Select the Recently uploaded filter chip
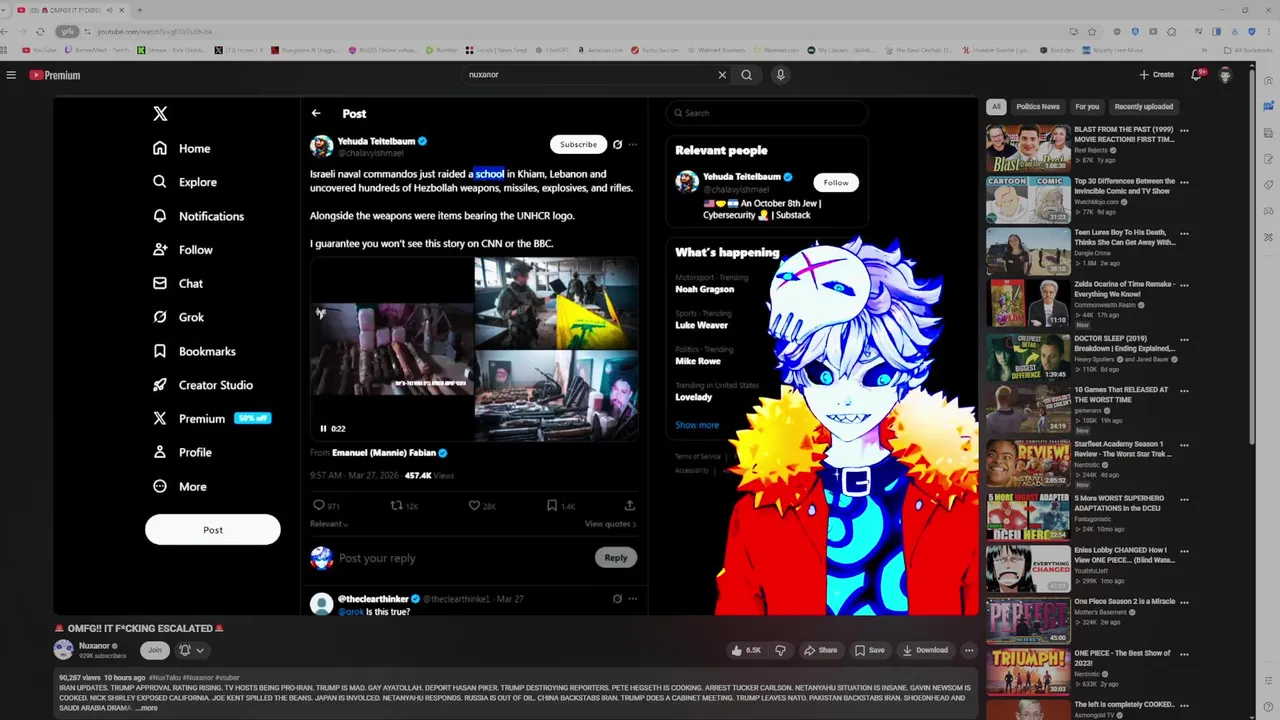 1144,106
